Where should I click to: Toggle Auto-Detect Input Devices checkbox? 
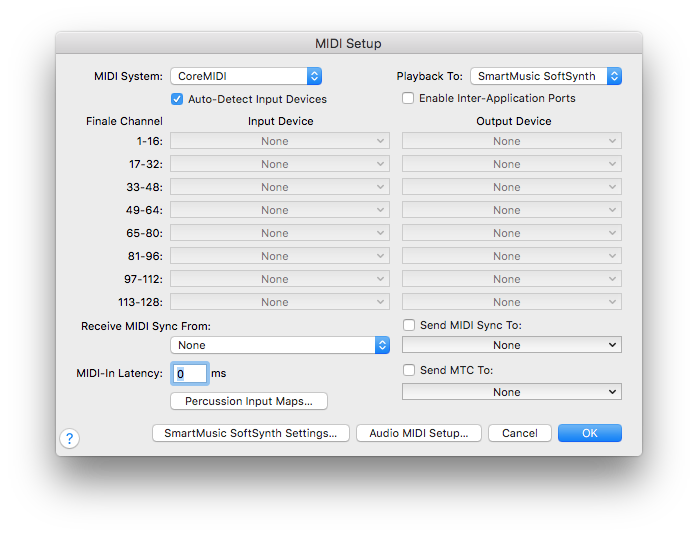(177, 99)
